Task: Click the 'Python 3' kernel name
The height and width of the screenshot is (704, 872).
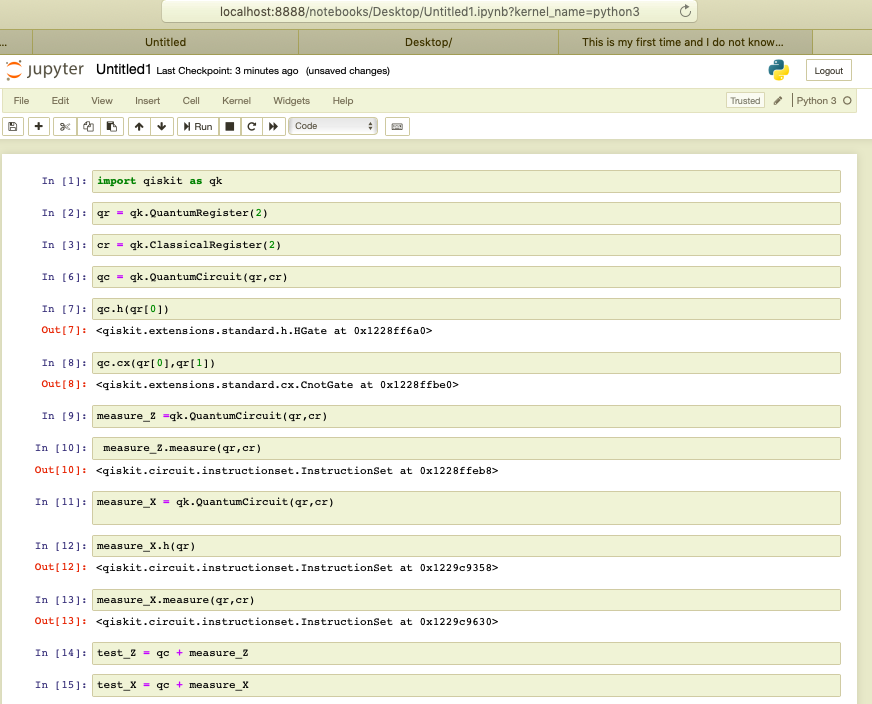Action: (816, 101)
